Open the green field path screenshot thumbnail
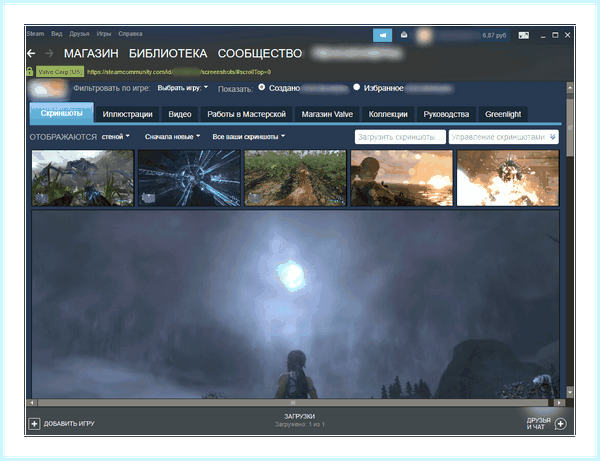 coord(295,178)
